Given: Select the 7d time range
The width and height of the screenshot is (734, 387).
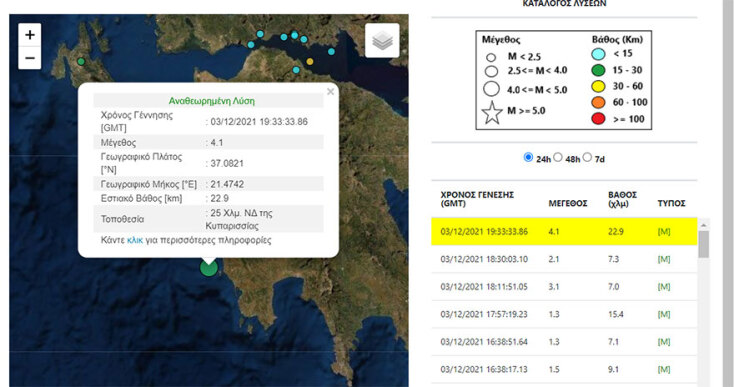Looking at the screenshot, I should point(587,157).
